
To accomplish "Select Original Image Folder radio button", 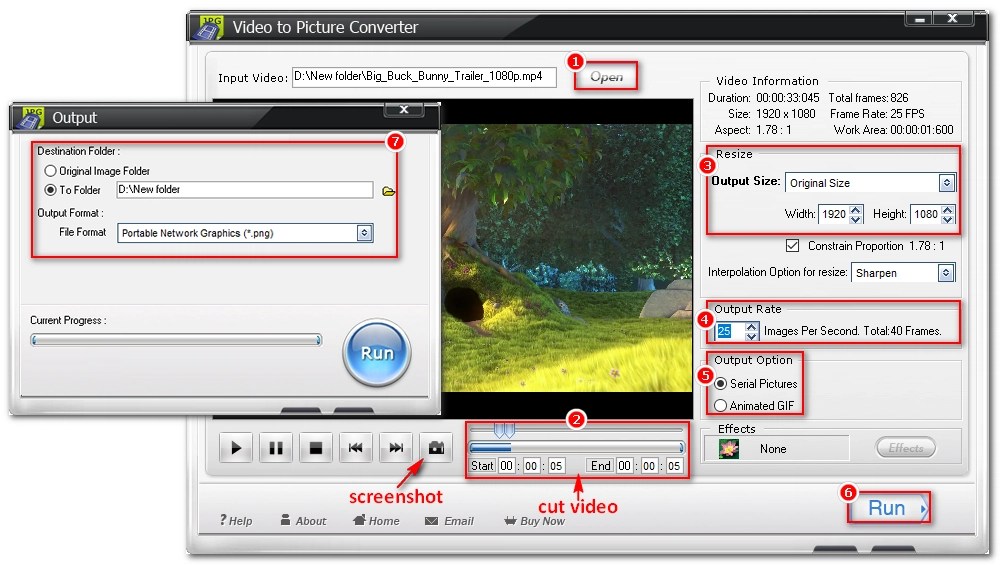I will (x=50, y=171).
